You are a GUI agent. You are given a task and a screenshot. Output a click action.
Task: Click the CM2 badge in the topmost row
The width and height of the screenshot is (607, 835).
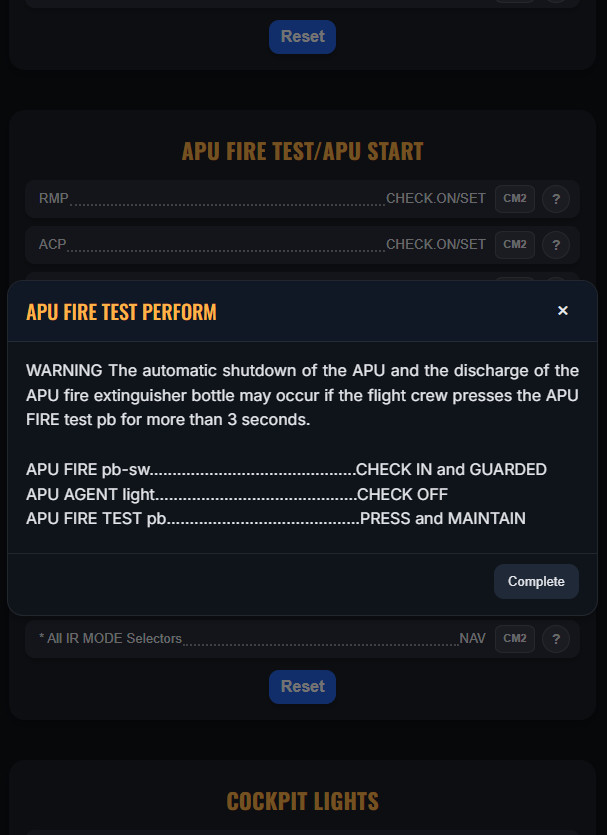514,3
